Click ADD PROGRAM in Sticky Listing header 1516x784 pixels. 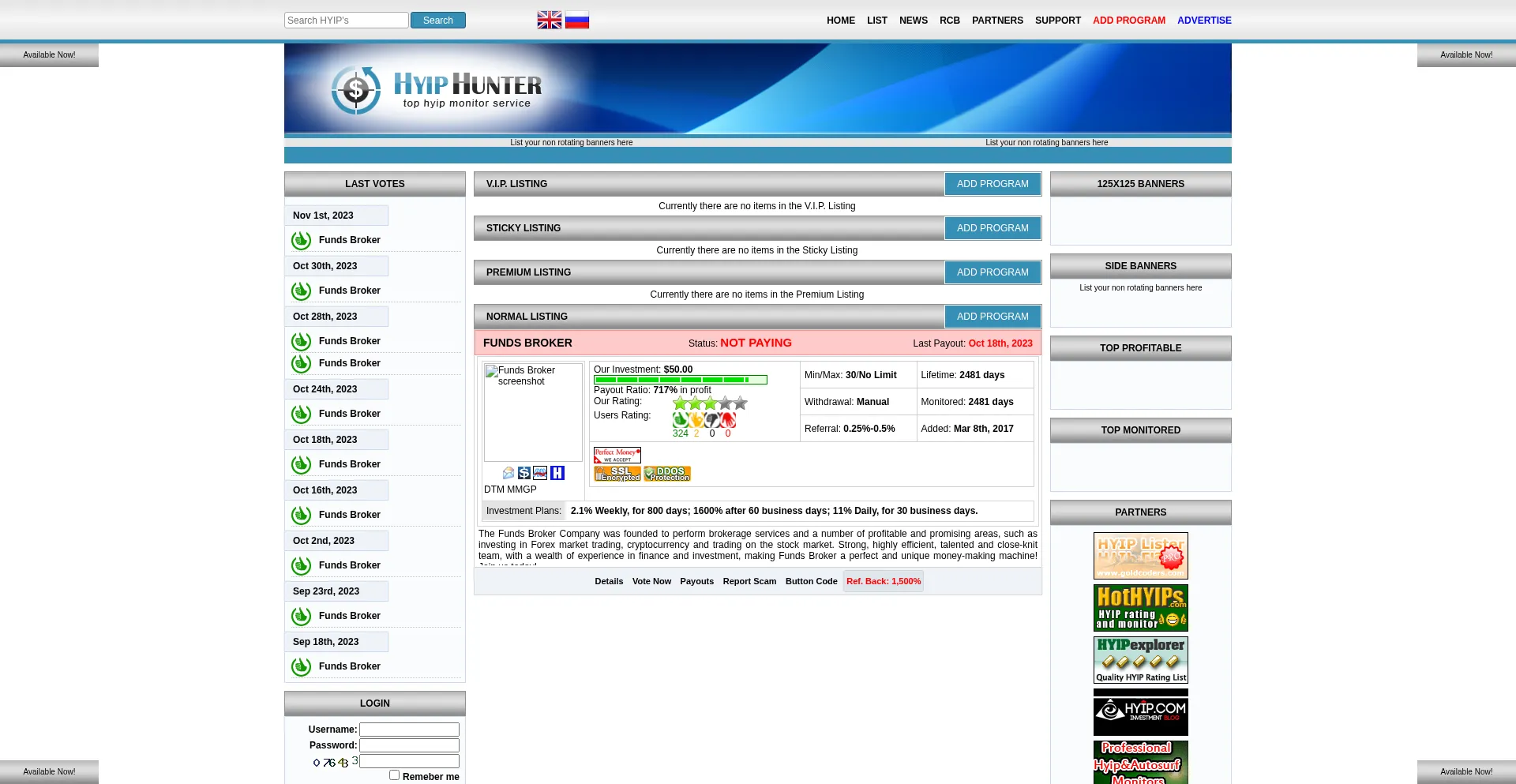click(x=993, y=228)
